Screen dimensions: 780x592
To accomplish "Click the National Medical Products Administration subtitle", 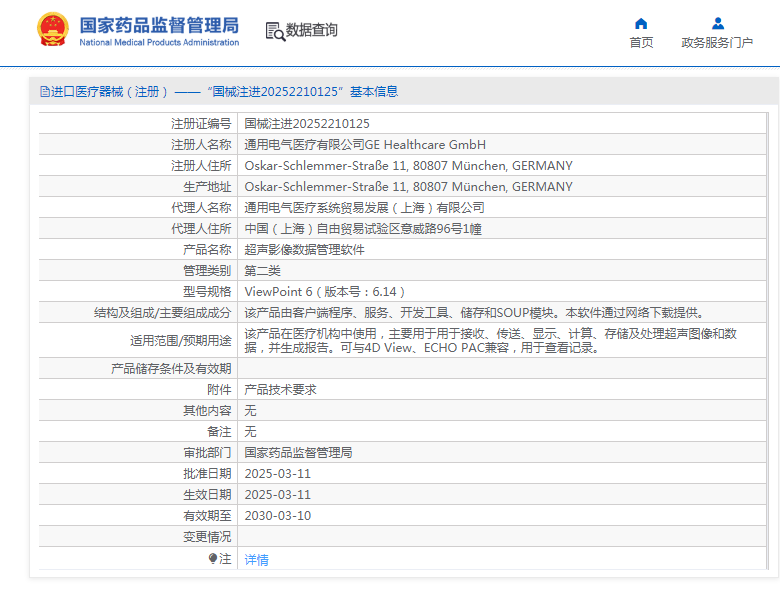I will pyautogui.click(x=159, y=43).
